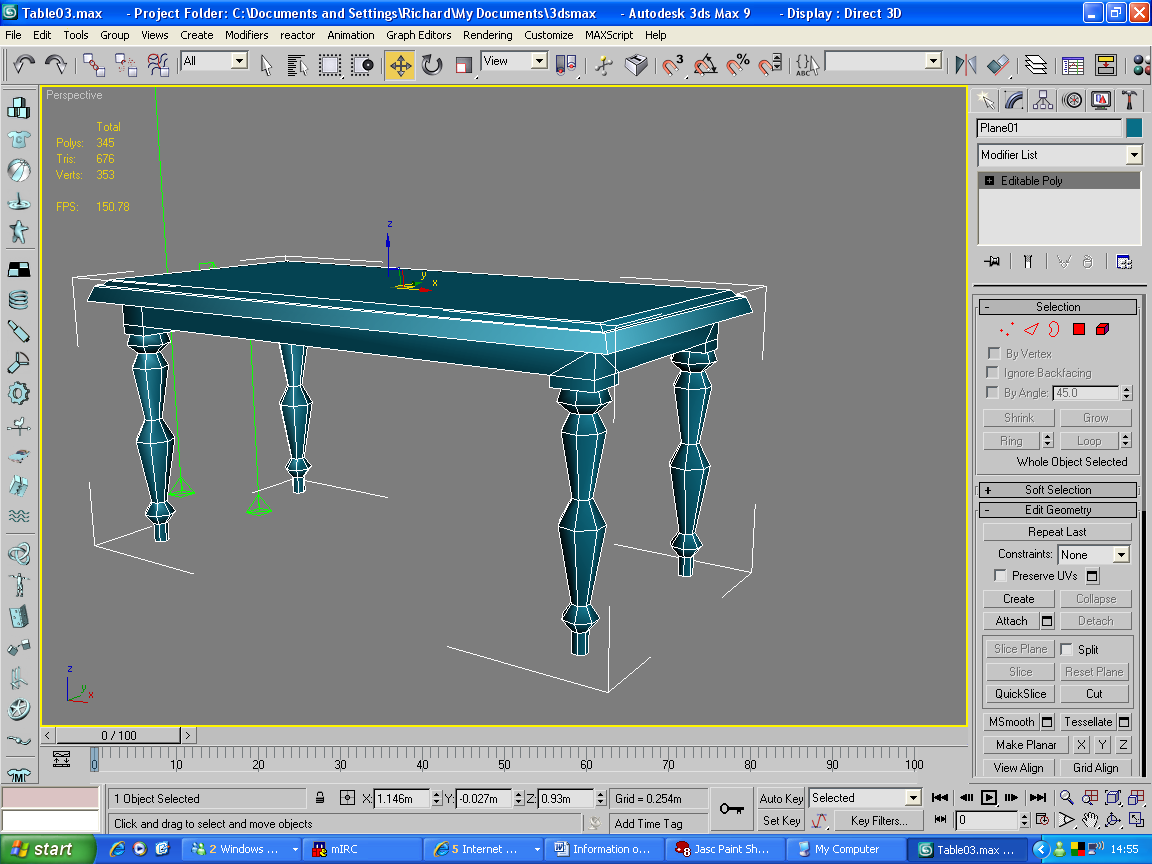Click the Pin Stack icon
The height and width of the screenshot is (864, 1152).
992,262
